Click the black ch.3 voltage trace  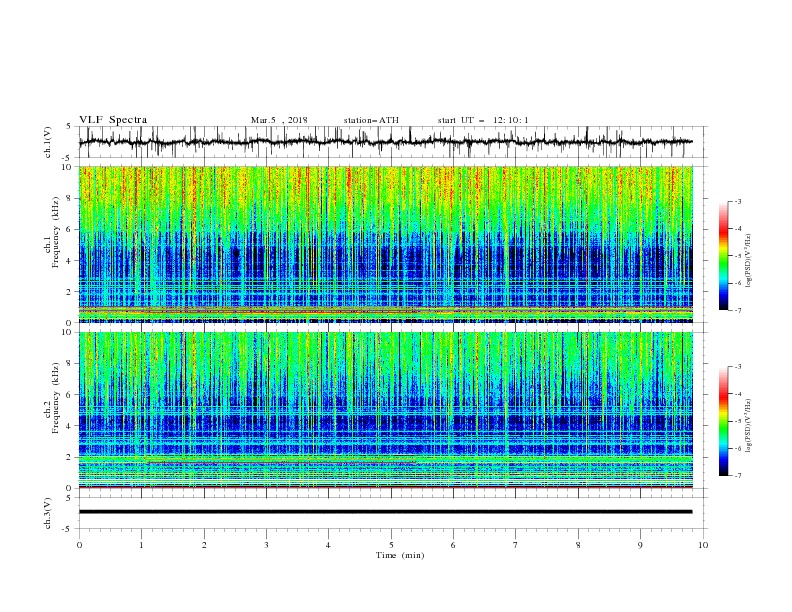click(385, 512)
